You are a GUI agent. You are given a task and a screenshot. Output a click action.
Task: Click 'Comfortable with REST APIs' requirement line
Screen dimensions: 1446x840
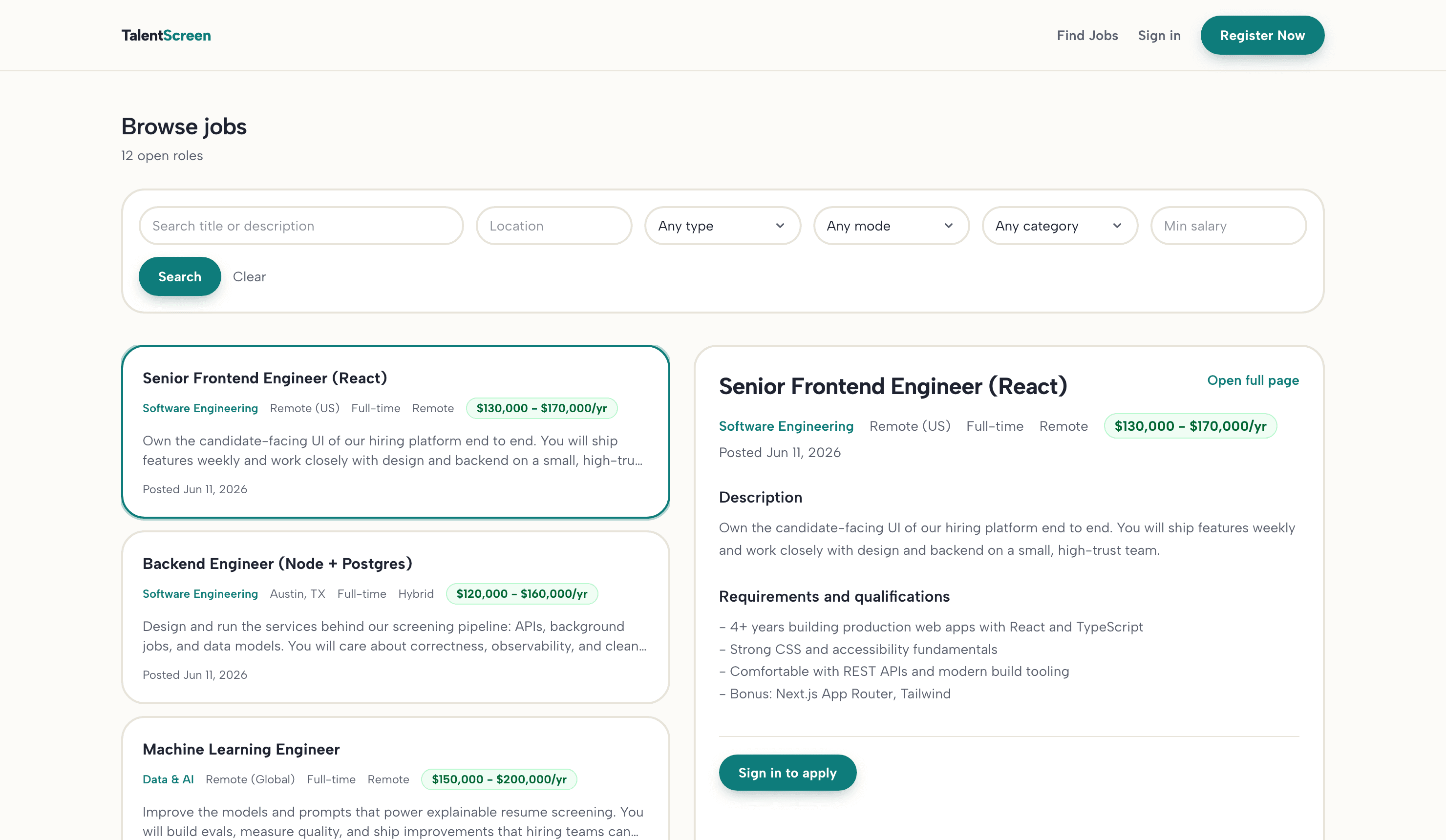click(x=894, y=672)
